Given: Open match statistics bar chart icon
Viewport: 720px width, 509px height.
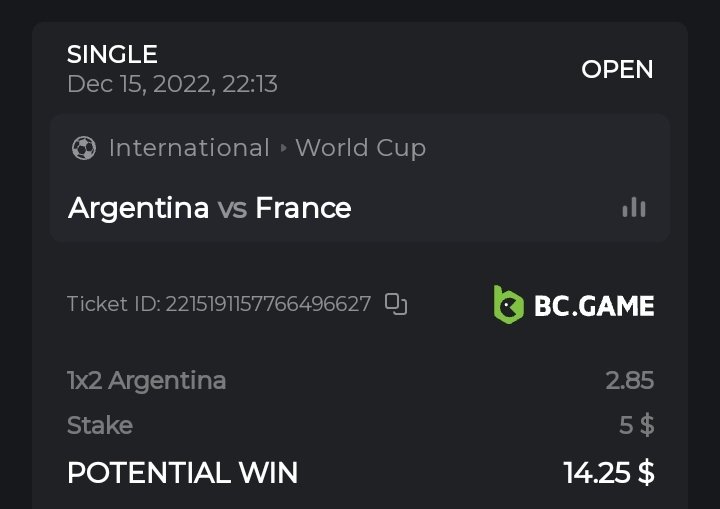Looking at the screenshot, I should [634, 207].
